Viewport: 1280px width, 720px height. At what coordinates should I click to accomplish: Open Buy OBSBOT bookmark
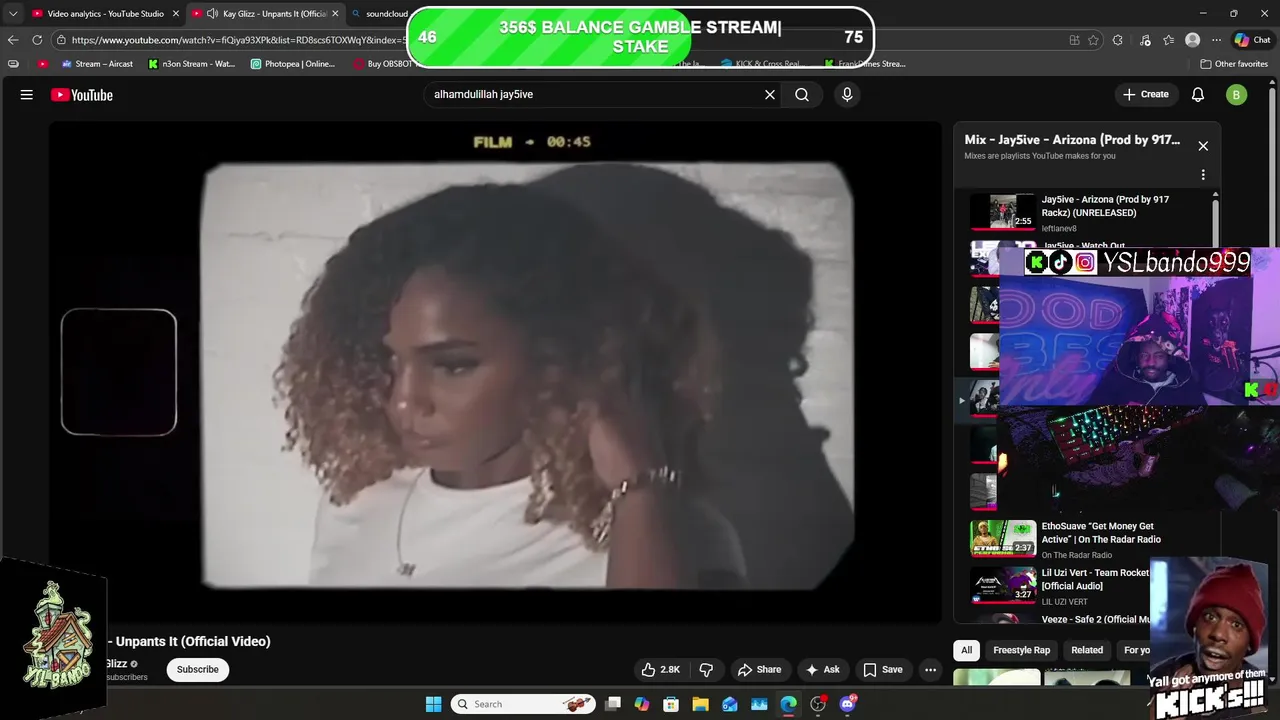(x=382, y=64)
